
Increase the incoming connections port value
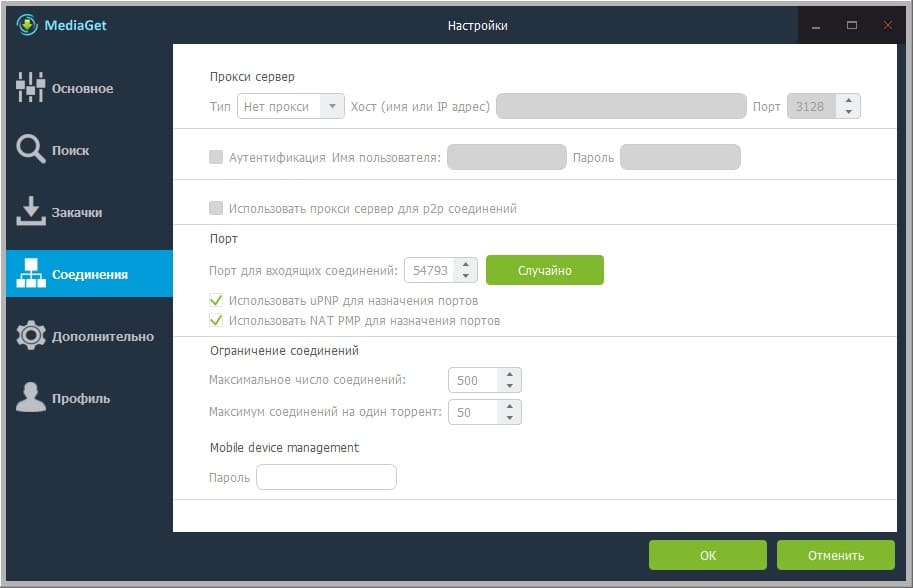tap(465, 265)
